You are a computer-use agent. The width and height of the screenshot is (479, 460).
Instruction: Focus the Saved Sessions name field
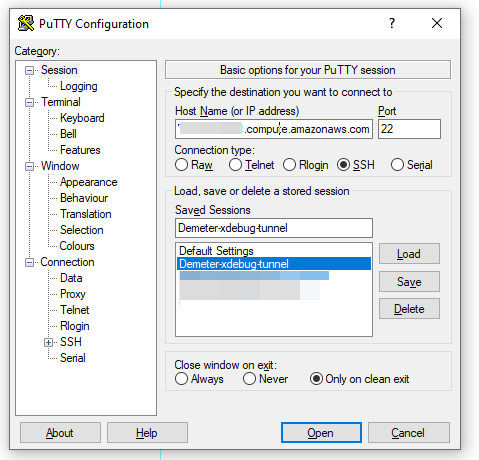(274, 228)
